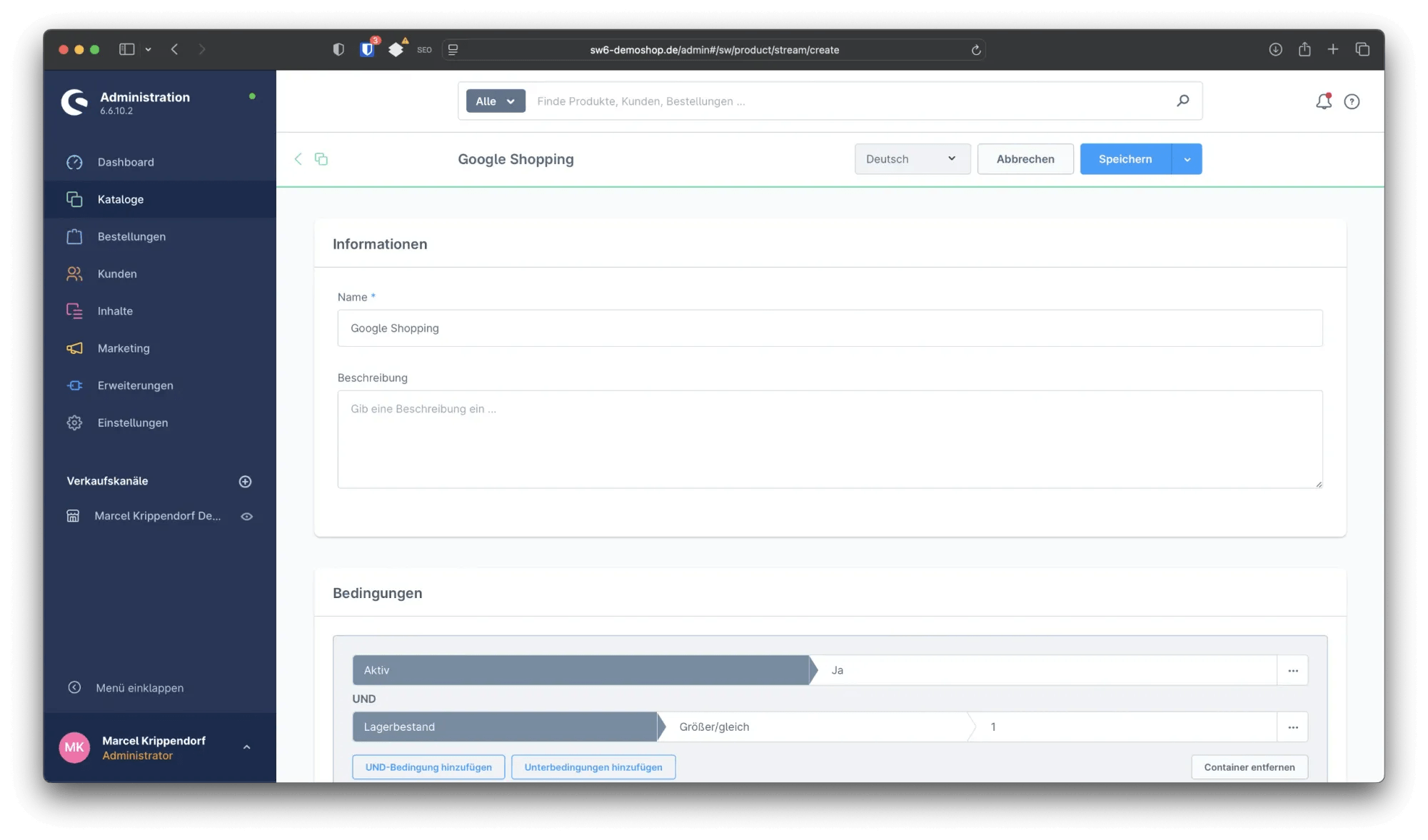The height and width of the screenshot is (840, 1428).
Task: Open the Inhalte section from sidebar
Action: click(x=116, y=310)
